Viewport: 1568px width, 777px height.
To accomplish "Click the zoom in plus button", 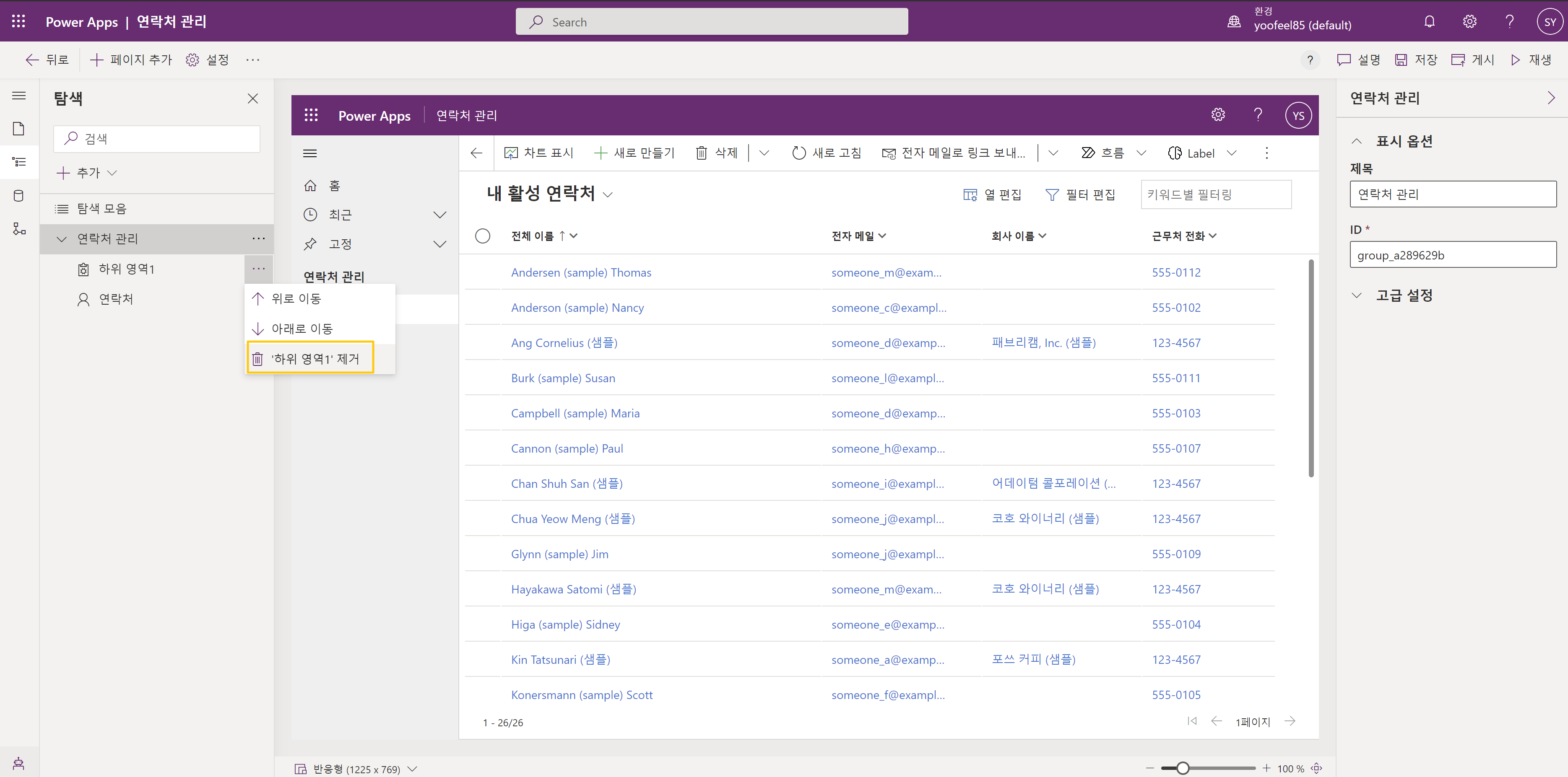I will pos(1266,769).
